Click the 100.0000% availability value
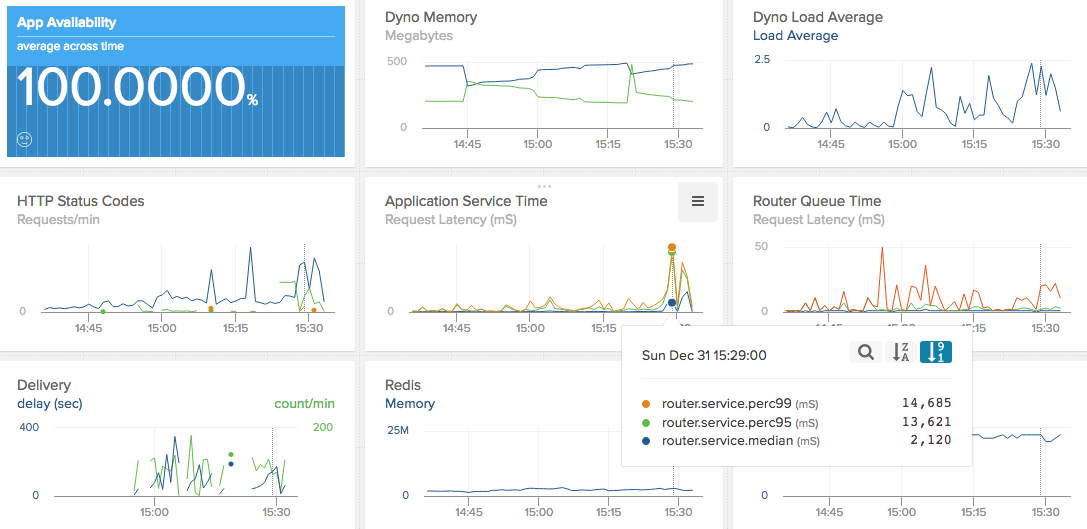Image resolution: width=1087 pixels, height=529 pixels. coord(137,88)
